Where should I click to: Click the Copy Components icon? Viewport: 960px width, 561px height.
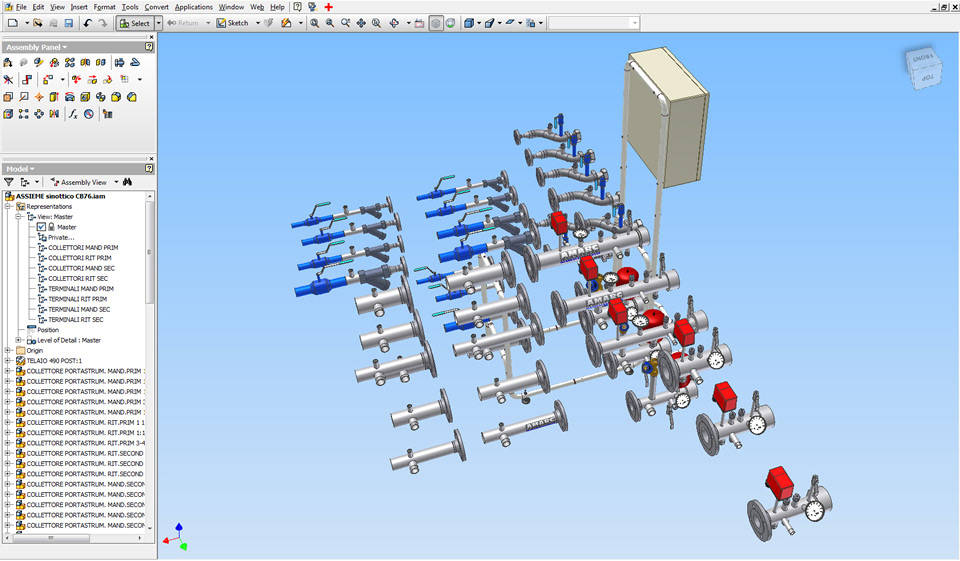[100, 62]
